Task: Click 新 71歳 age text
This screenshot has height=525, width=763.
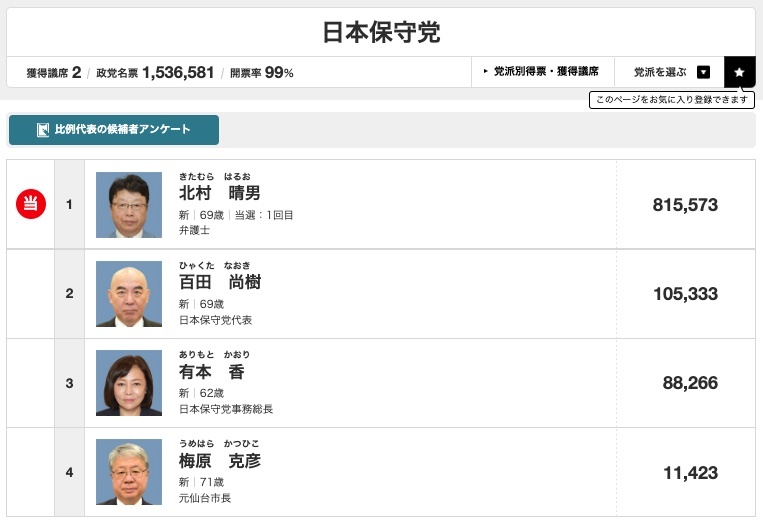Action: pyautogui.click(x=201, y=482)
